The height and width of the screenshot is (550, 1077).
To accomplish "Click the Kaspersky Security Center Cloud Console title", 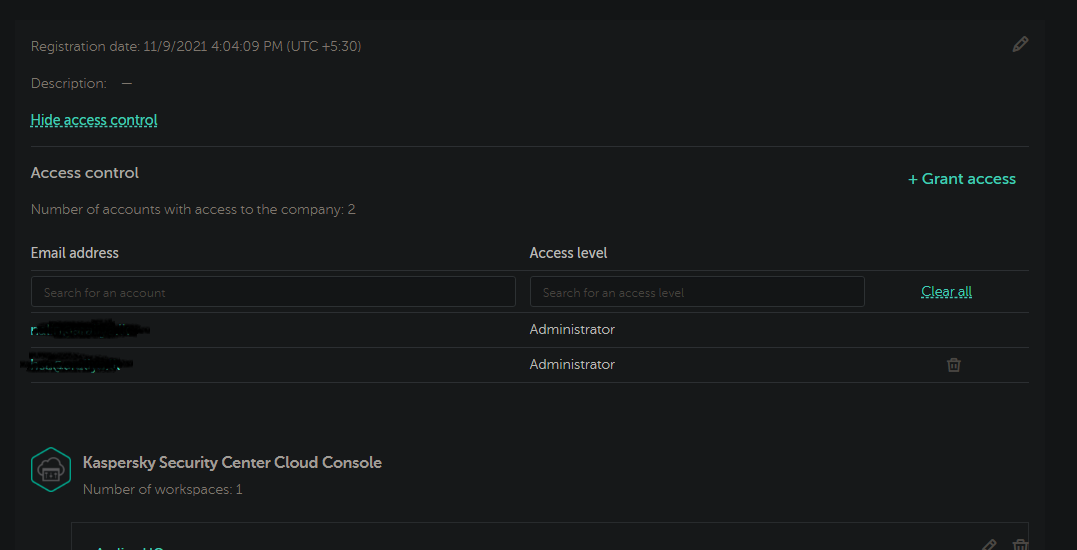I will 232,463.
